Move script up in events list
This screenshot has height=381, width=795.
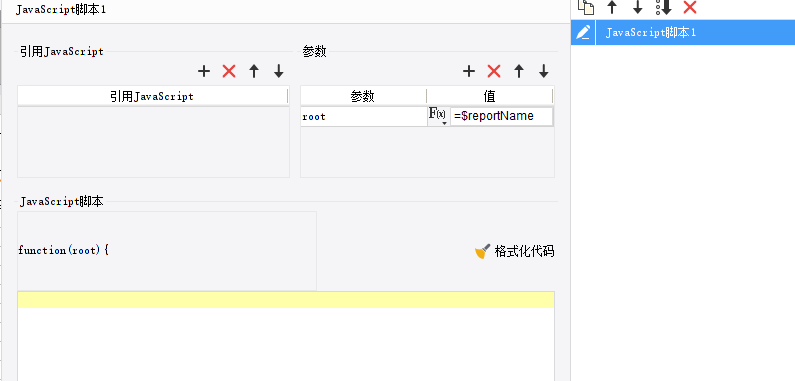point(612,7)
